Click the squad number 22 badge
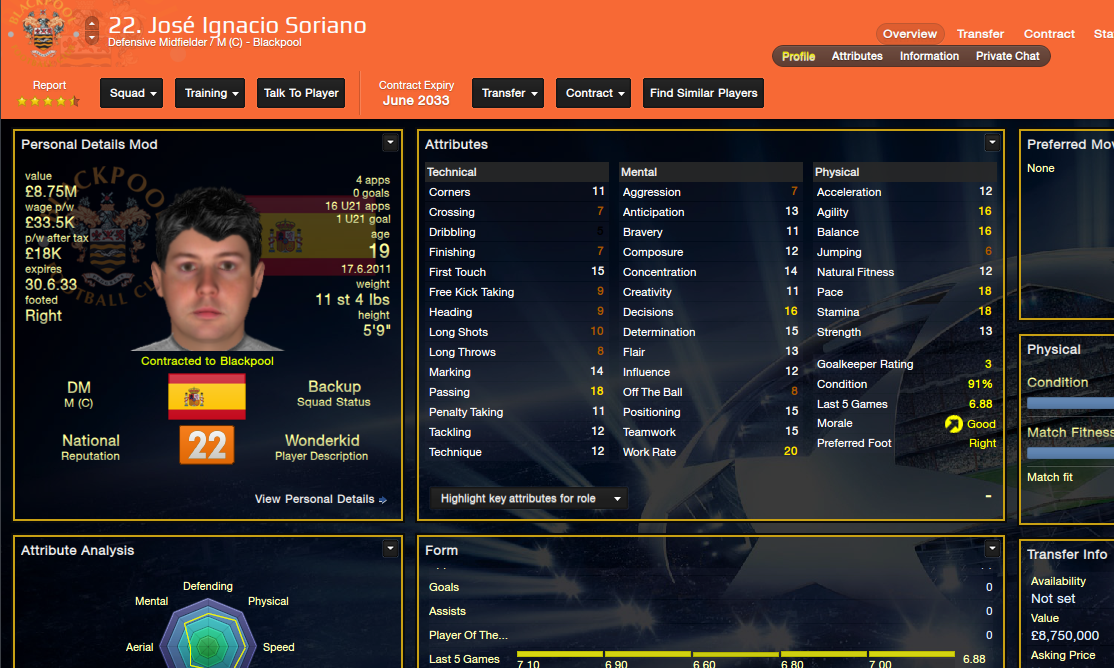1114x668 pixels. pos(207,445)
